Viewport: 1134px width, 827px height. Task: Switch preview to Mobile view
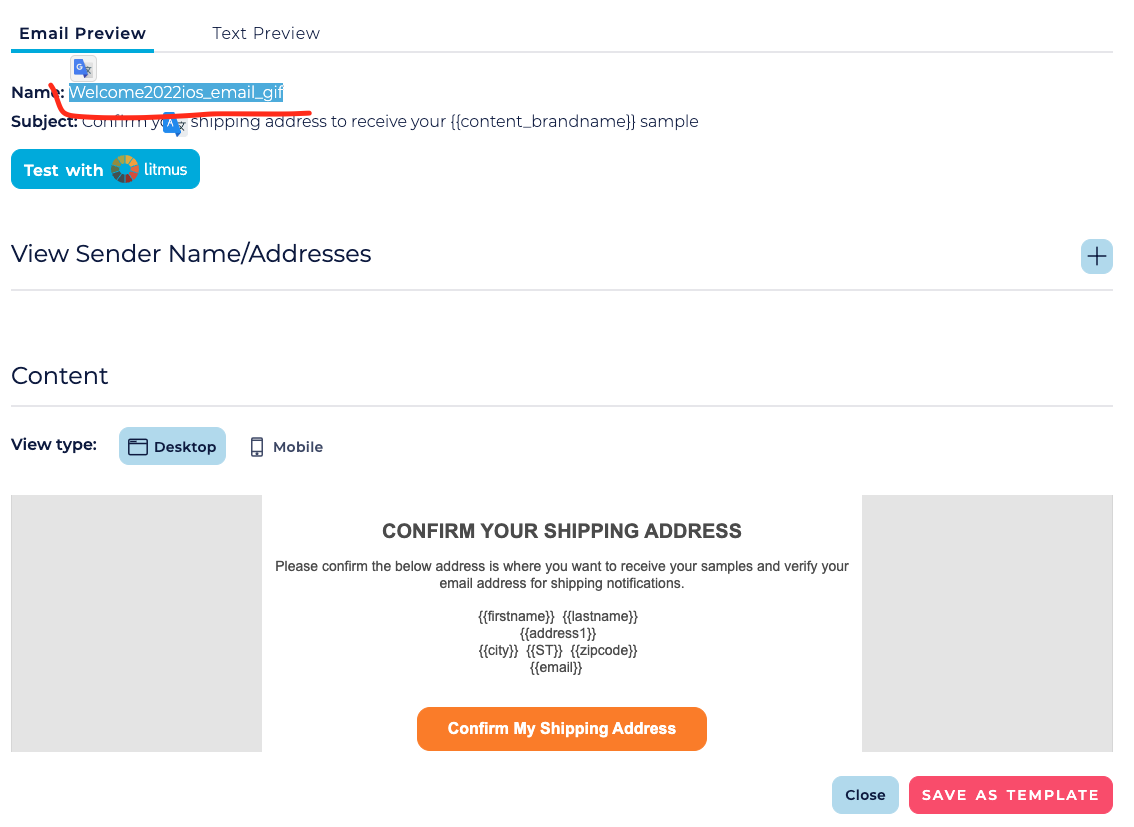286,447
